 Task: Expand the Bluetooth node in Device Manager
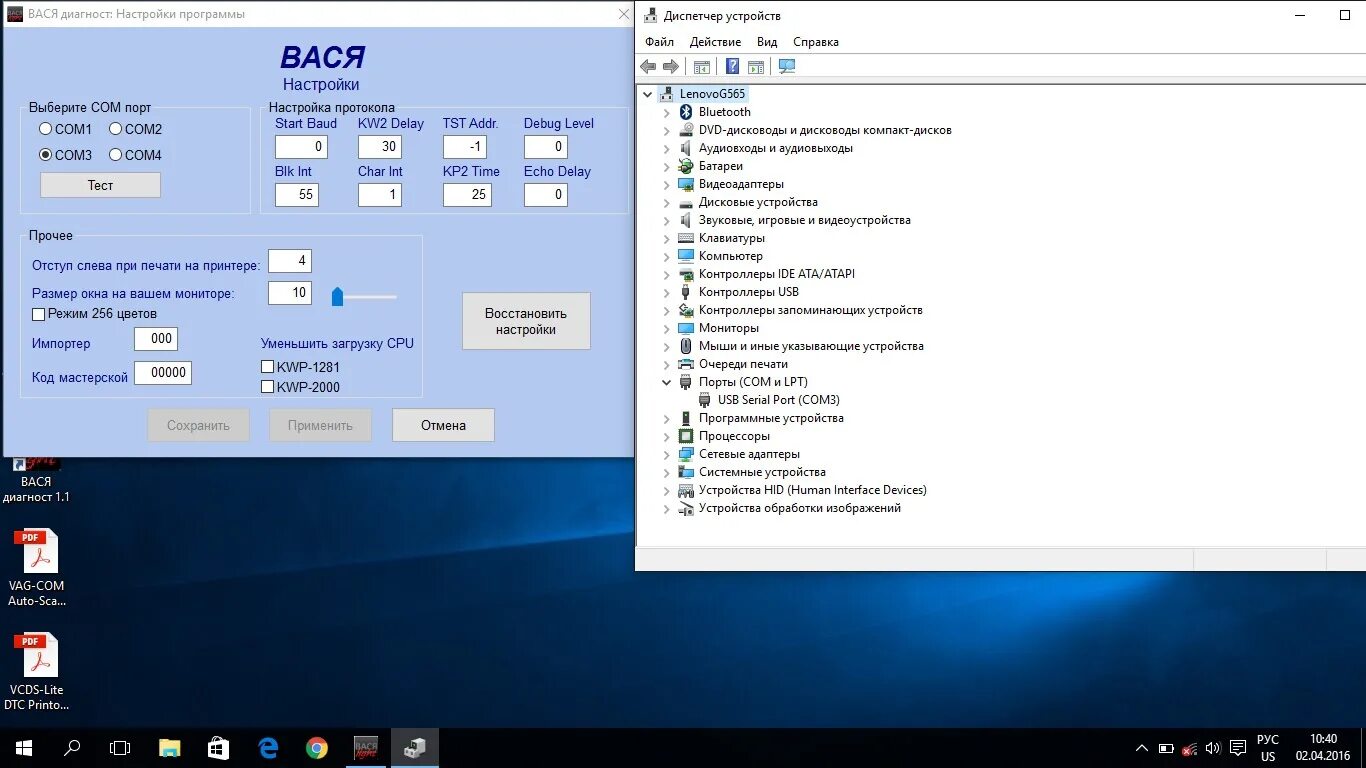pos(667,112)
